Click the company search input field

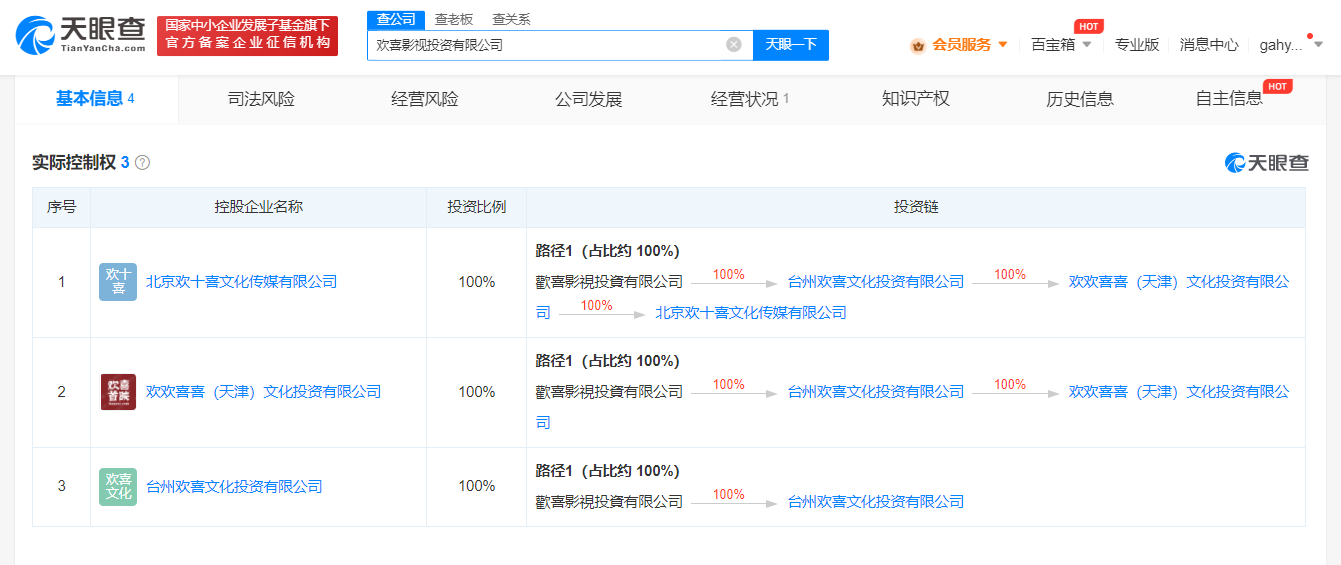tap(545, 44)
